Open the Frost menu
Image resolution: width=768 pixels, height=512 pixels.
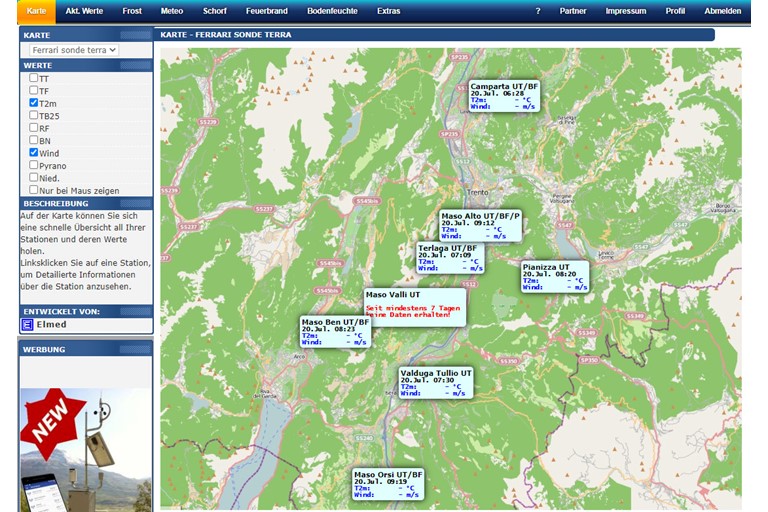pyautogui.click(x=132, y=11)
